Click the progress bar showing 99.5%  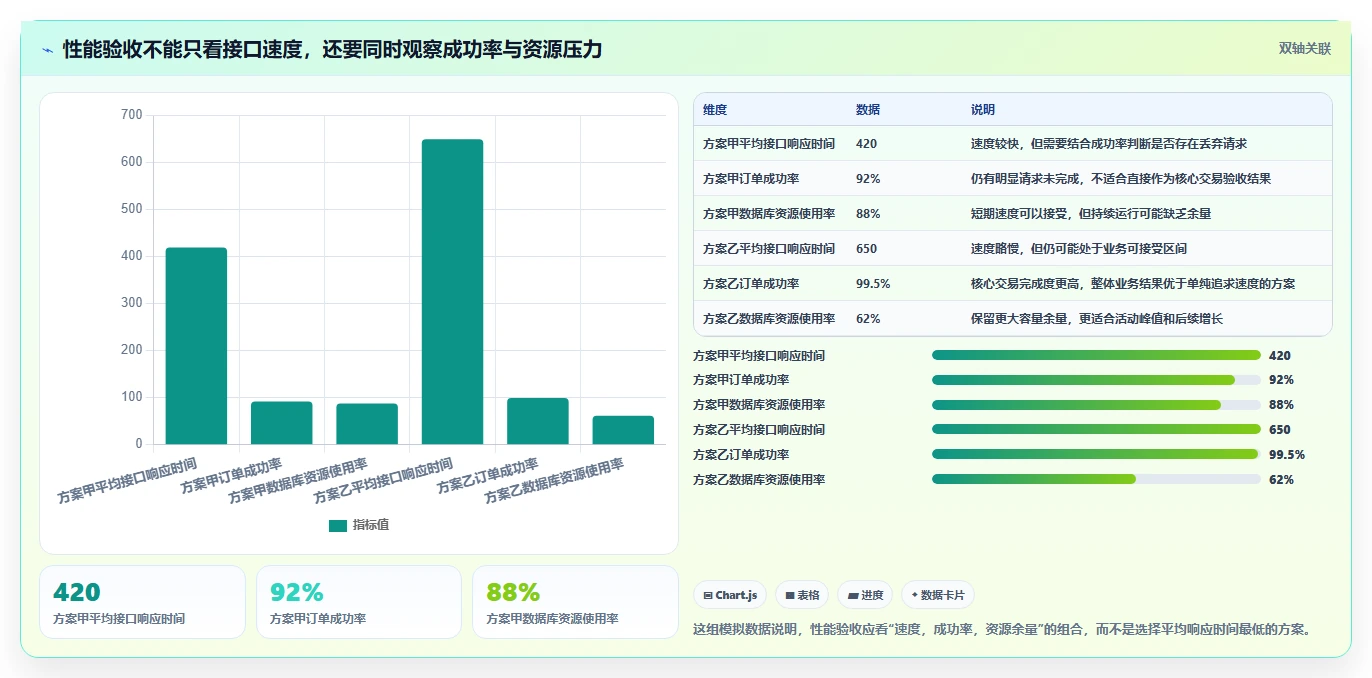[x=1096, y=455]
